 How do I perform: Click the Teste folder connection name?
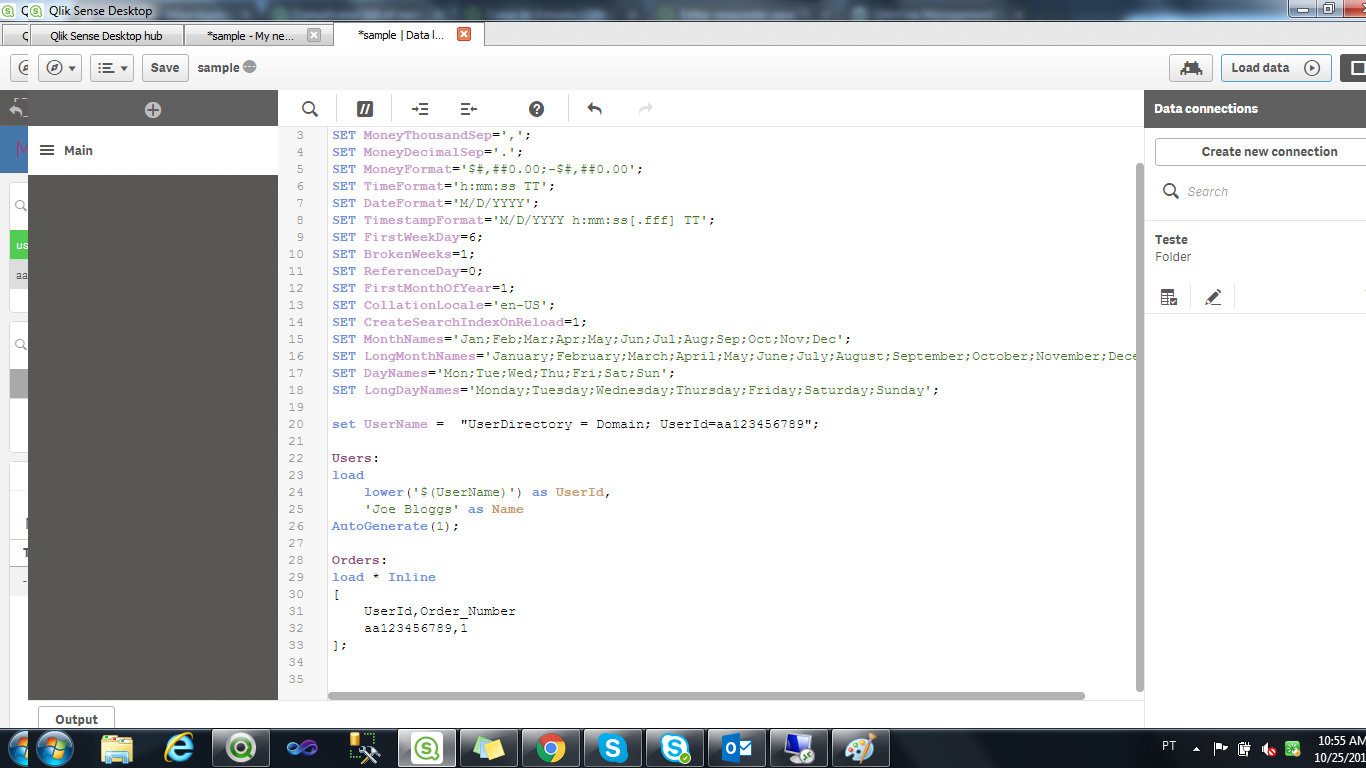point(1171,239)
